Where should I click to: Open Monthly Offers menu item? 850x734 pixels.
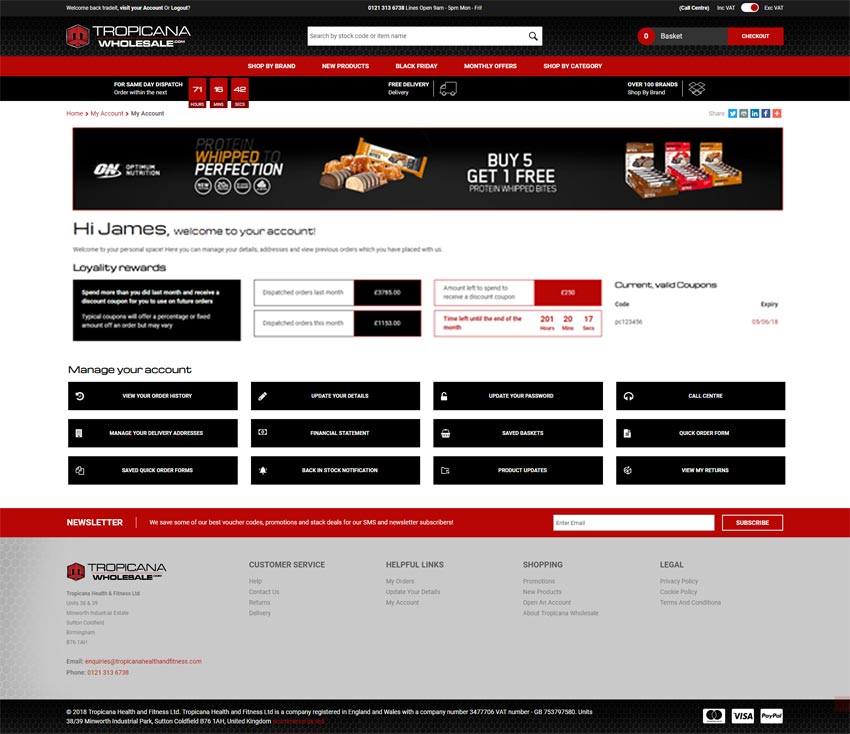click(490, 66)
